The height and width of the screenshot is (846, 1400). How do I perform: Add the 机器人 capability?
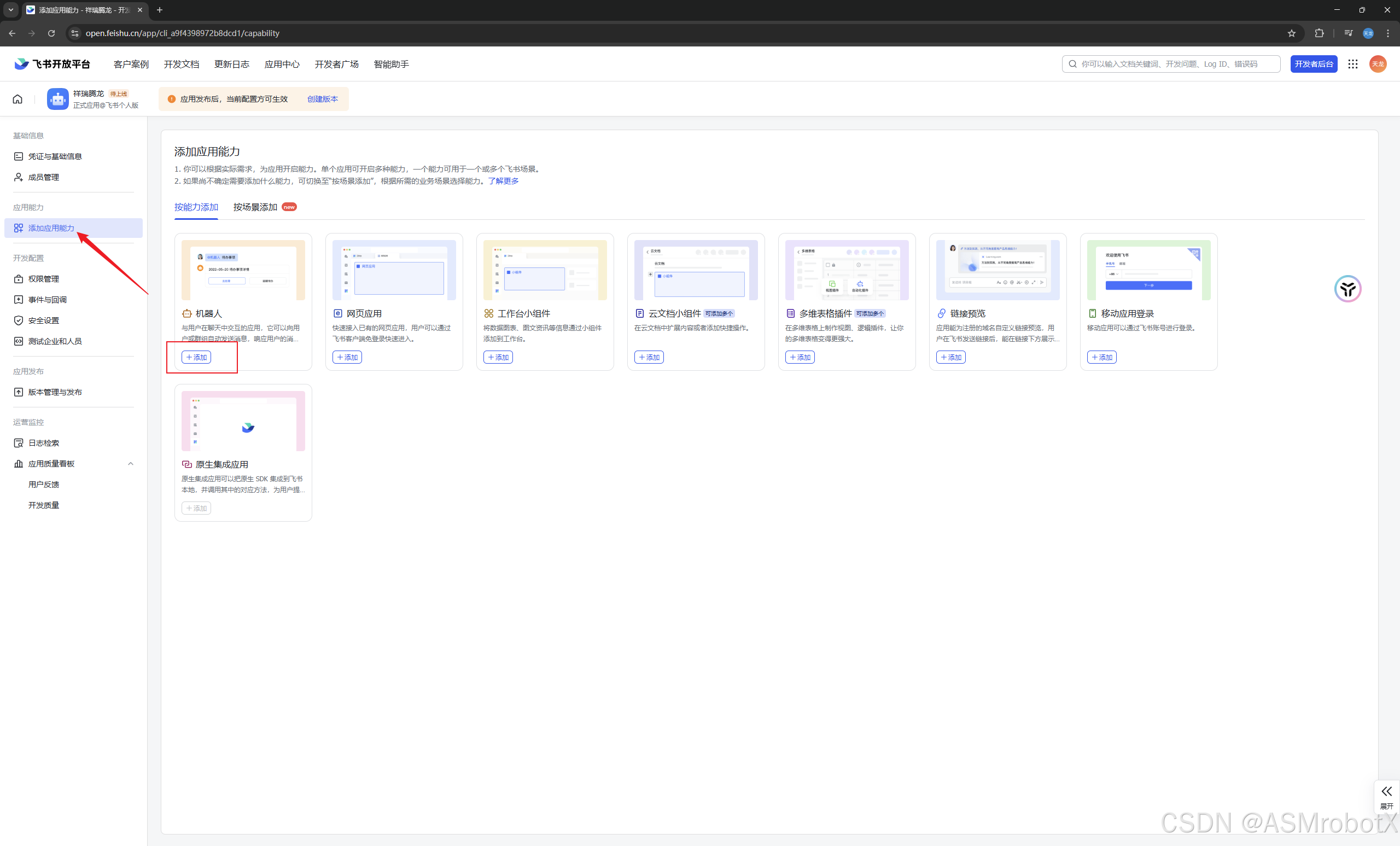(x=196, y=358)
